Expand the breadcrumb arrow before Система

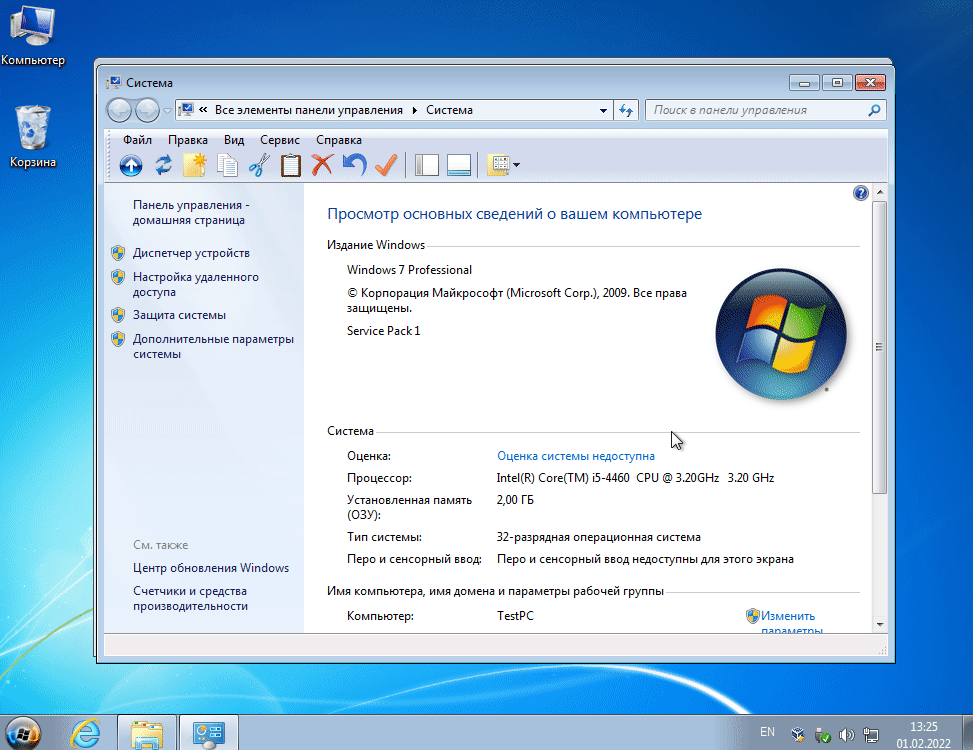click(415, 110)
